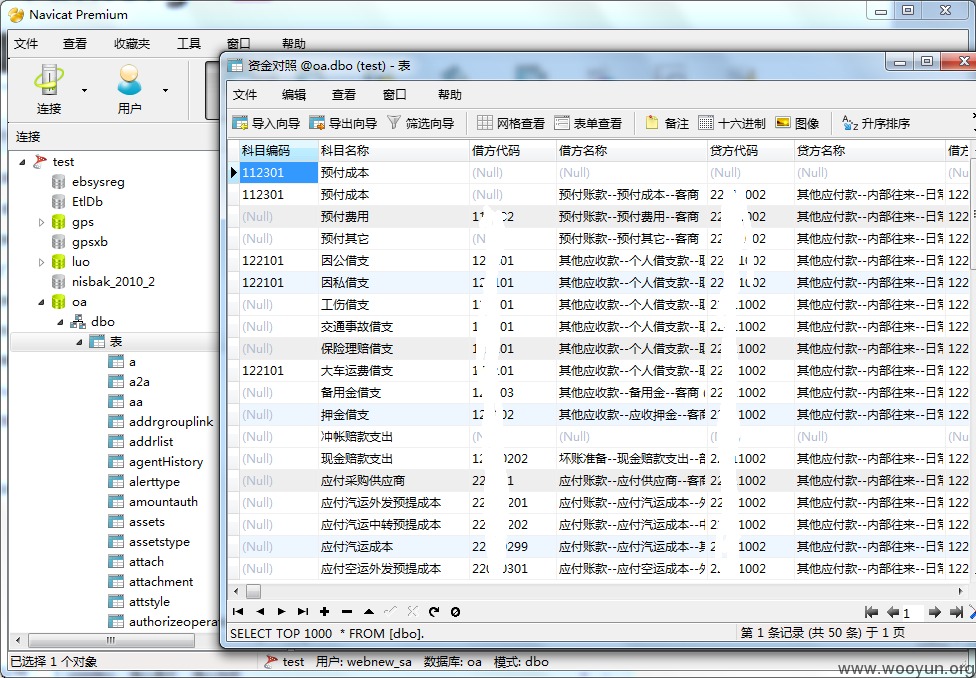Open 导入向导 import wizard
Screen dimensions: 976x678
point(266,123)
